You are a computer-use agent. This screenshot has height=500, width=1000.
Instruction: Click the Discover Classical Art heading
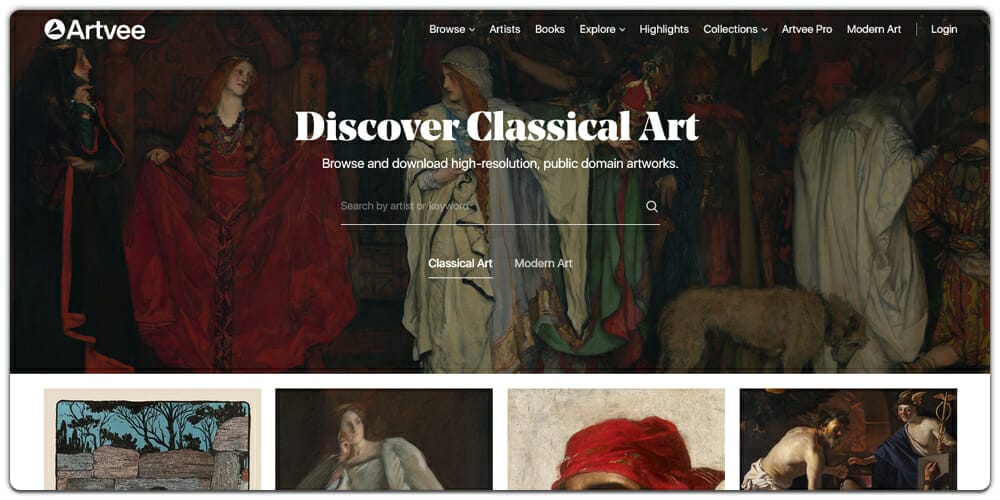[x=497, y=126]
